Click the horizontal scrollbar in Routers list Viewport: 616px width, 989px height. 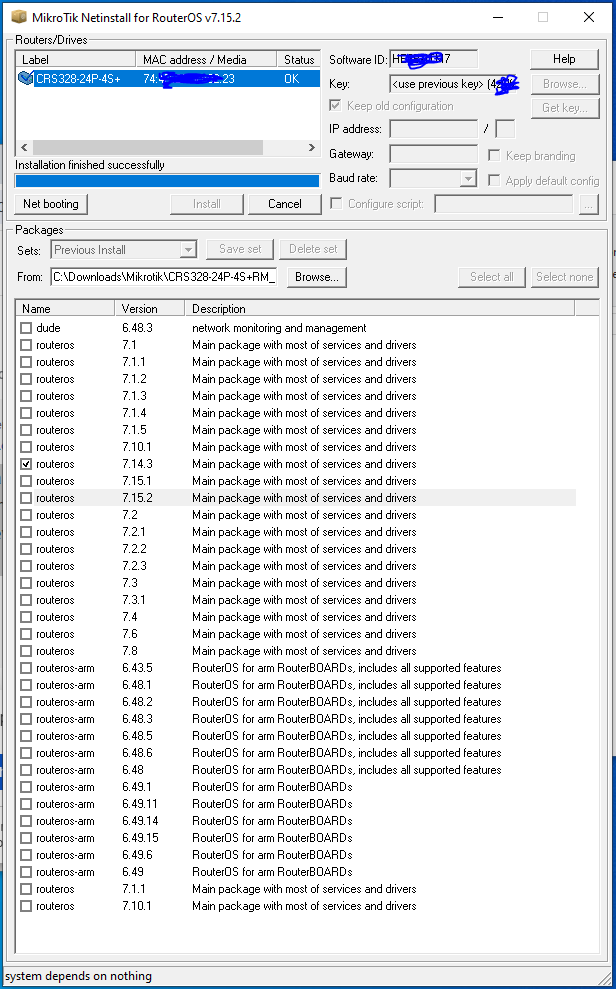coord(148,147)
